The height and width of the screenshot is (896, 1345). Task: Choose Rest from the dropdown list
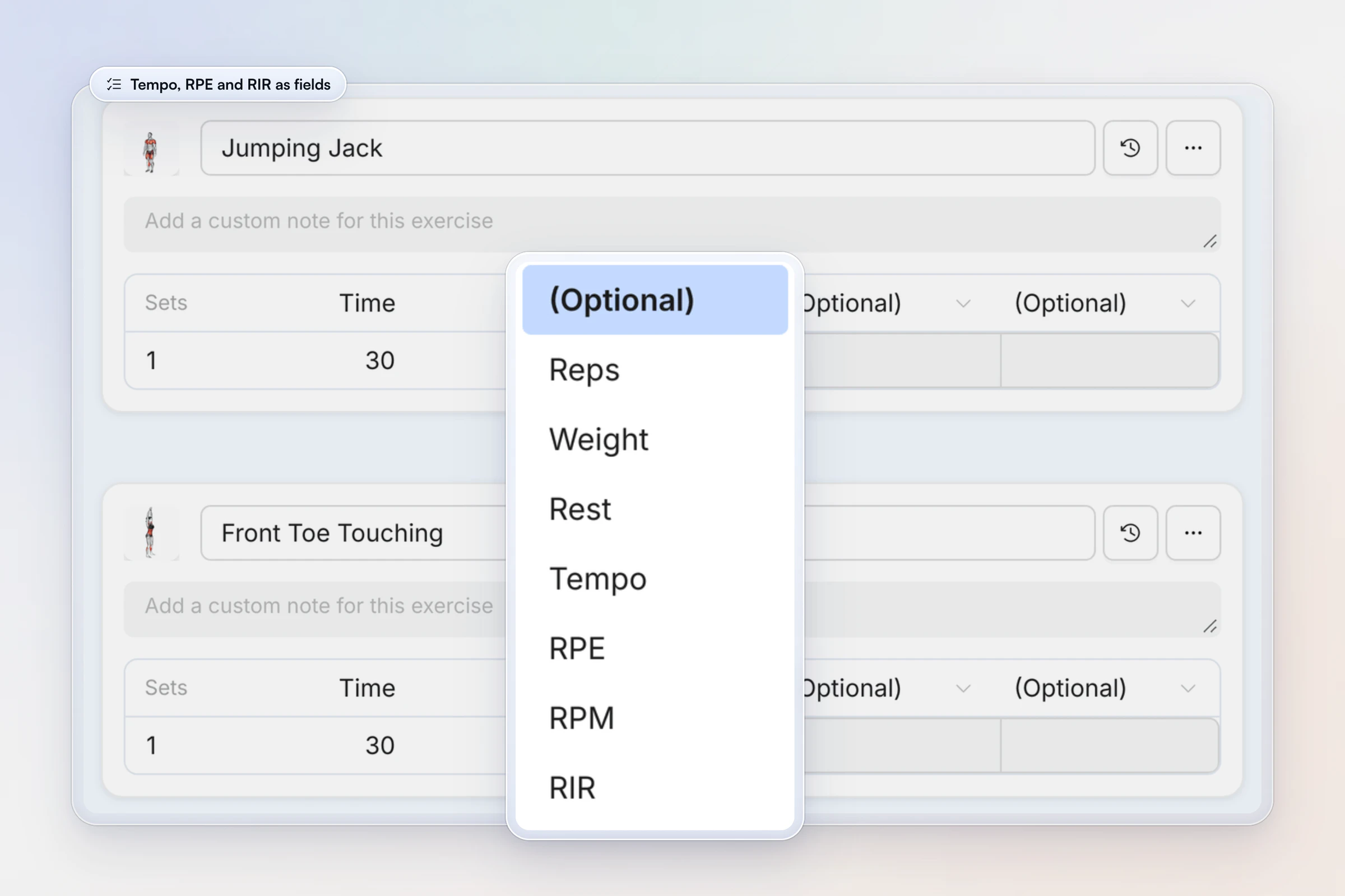point(655,509)
